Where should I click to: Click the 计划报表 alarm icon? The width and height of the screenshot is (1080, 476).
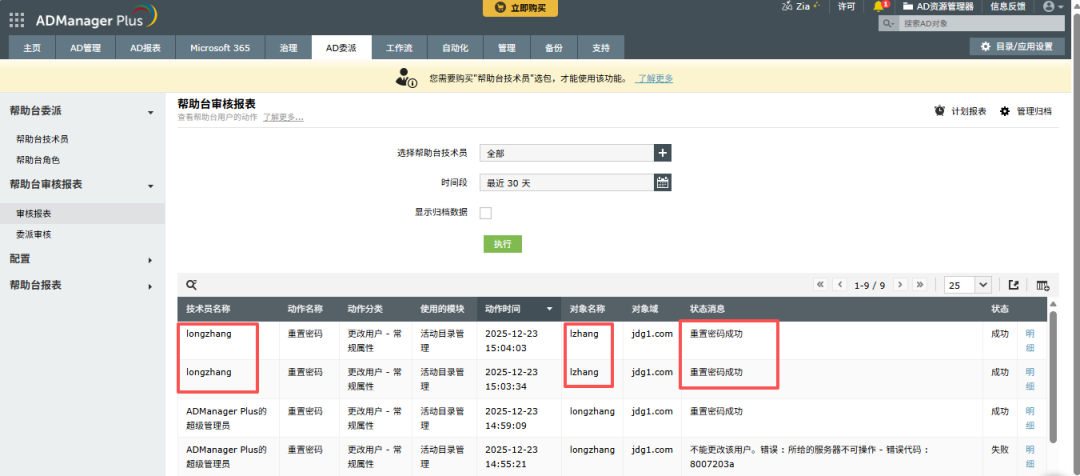point(939,111)
